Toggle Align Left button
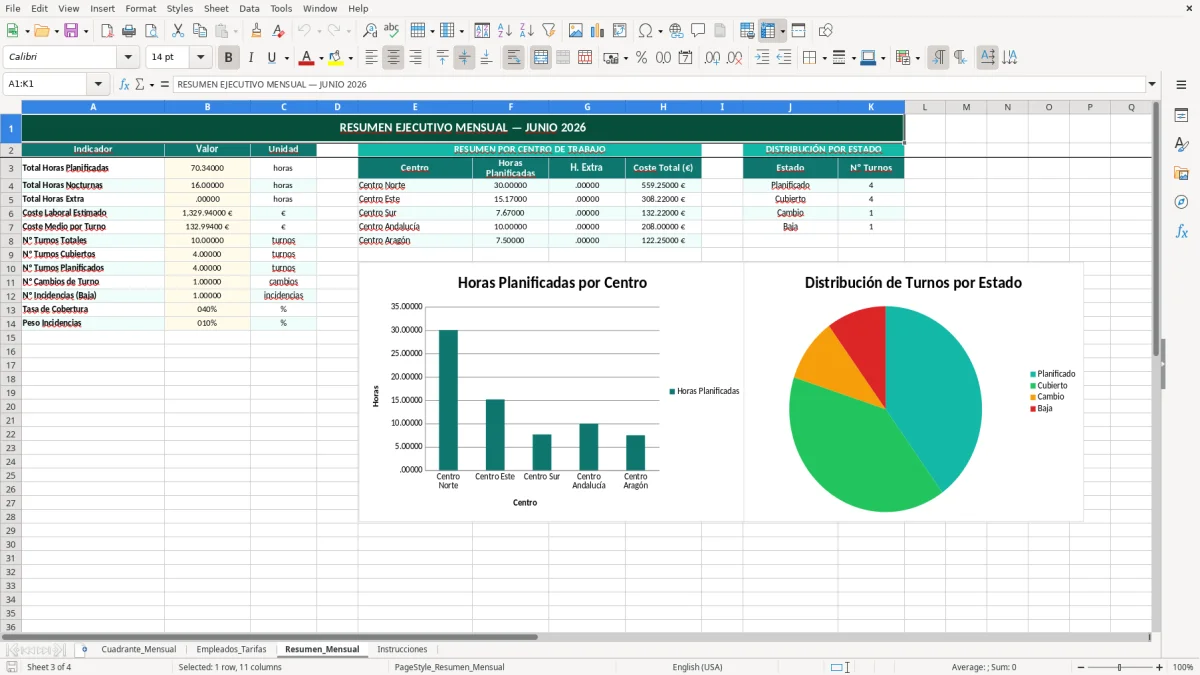Image resolution: width=1200 pixels, height=675 pixels. (371, 58)
